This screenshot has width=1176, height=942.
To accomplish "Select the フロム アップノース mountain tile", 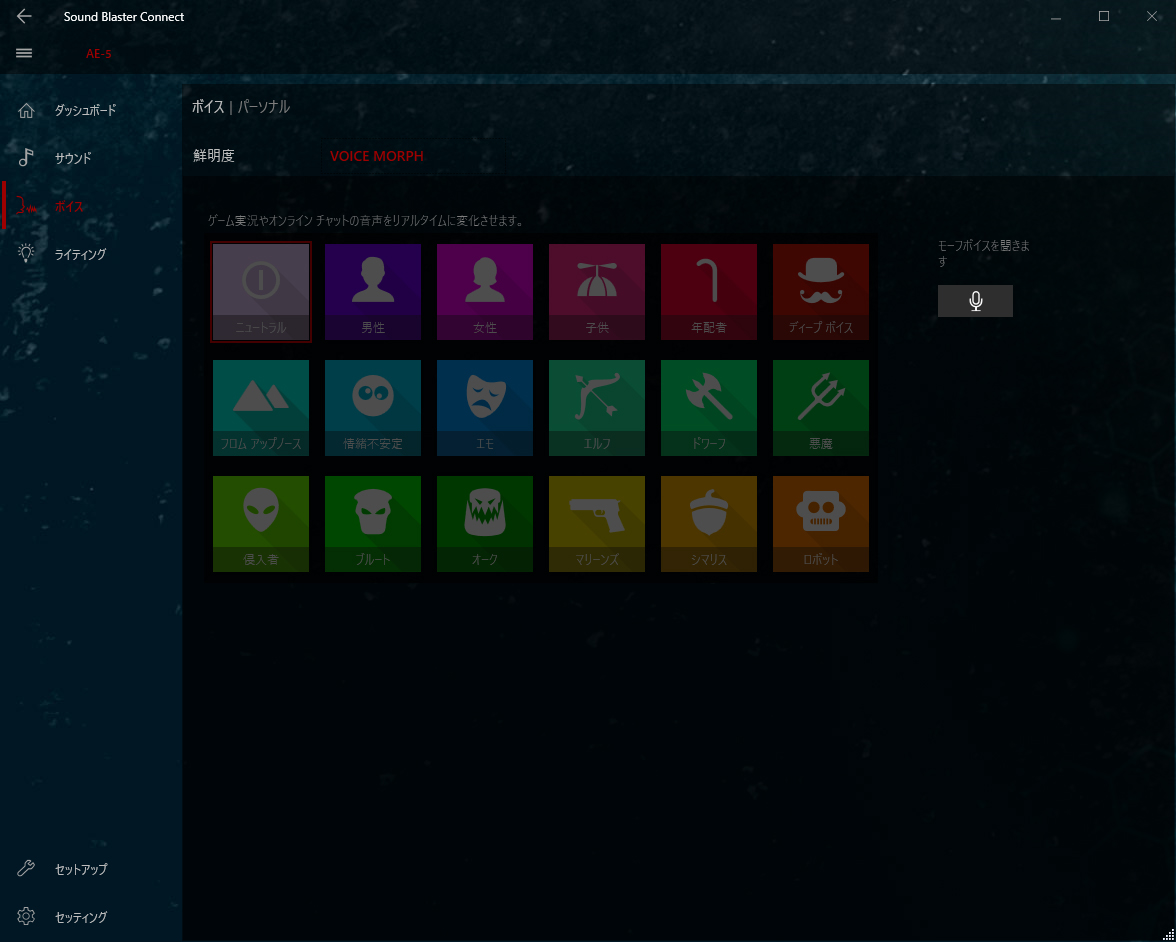I will 260,408.
